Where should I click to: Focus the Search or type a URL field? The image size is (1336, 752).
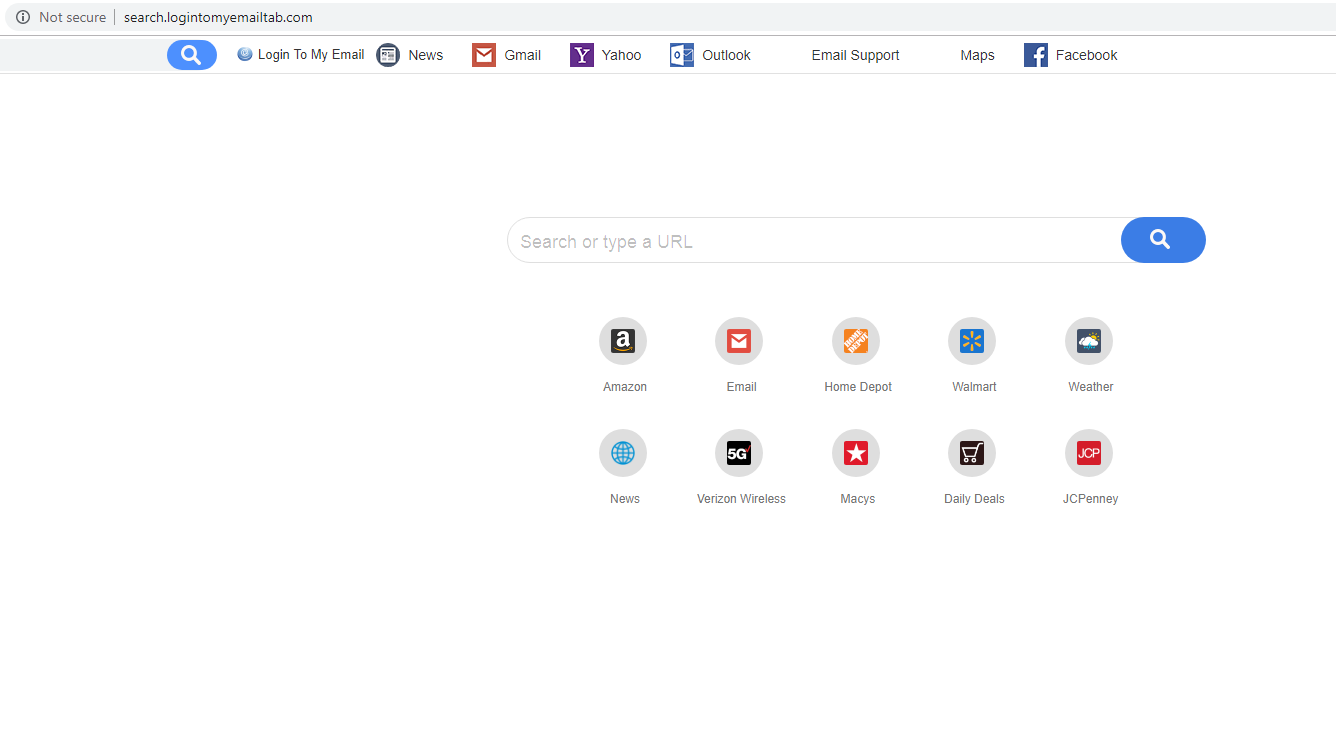pos(814,240)
